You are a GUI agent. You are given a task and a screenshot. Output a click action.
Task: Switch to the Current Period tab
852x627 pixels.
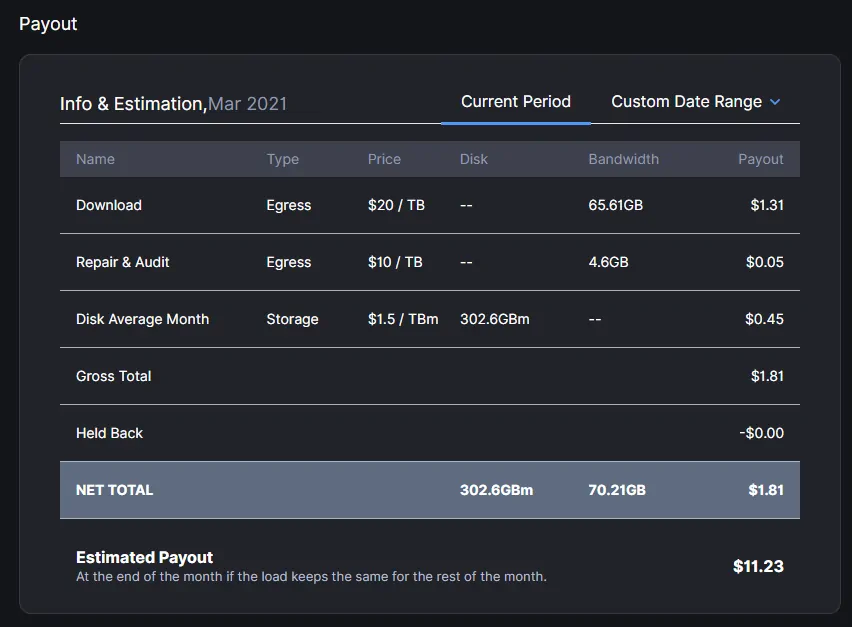point(516,102)
